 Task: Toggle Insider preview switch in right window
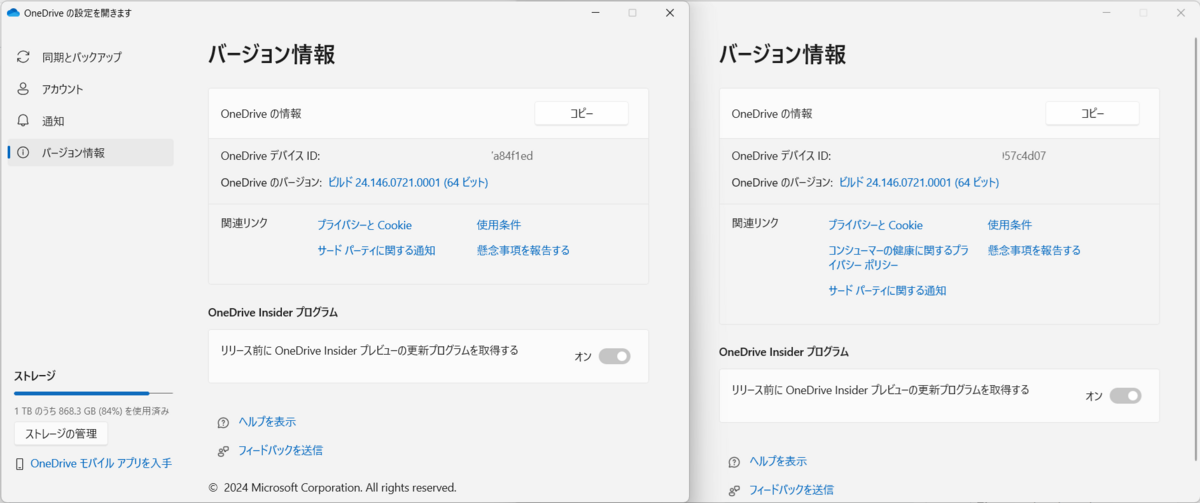1126,396
